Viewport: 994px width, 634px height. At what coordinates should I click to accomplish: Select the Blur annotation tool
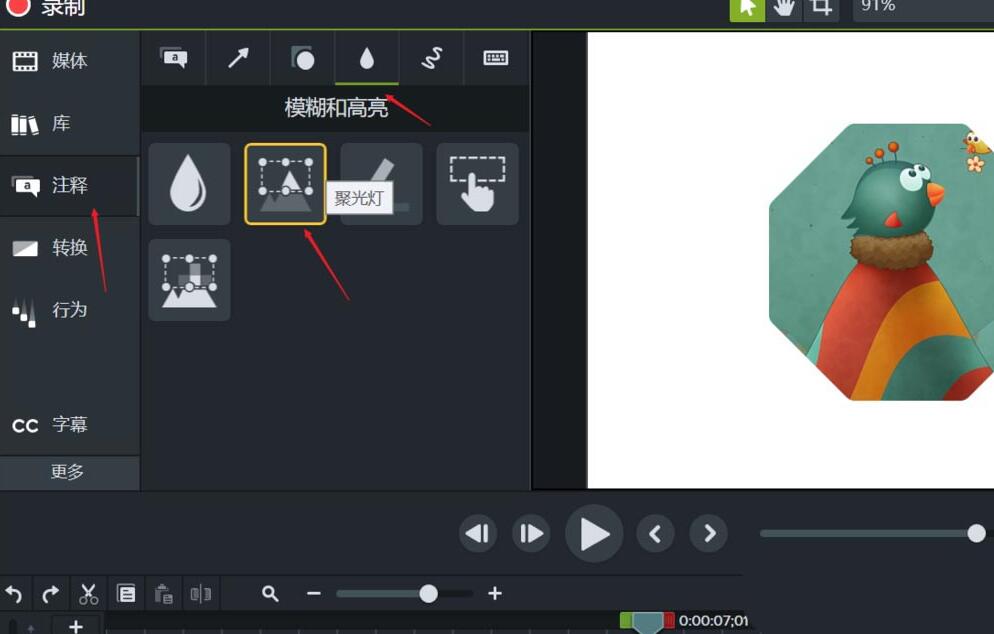(189, 183)
